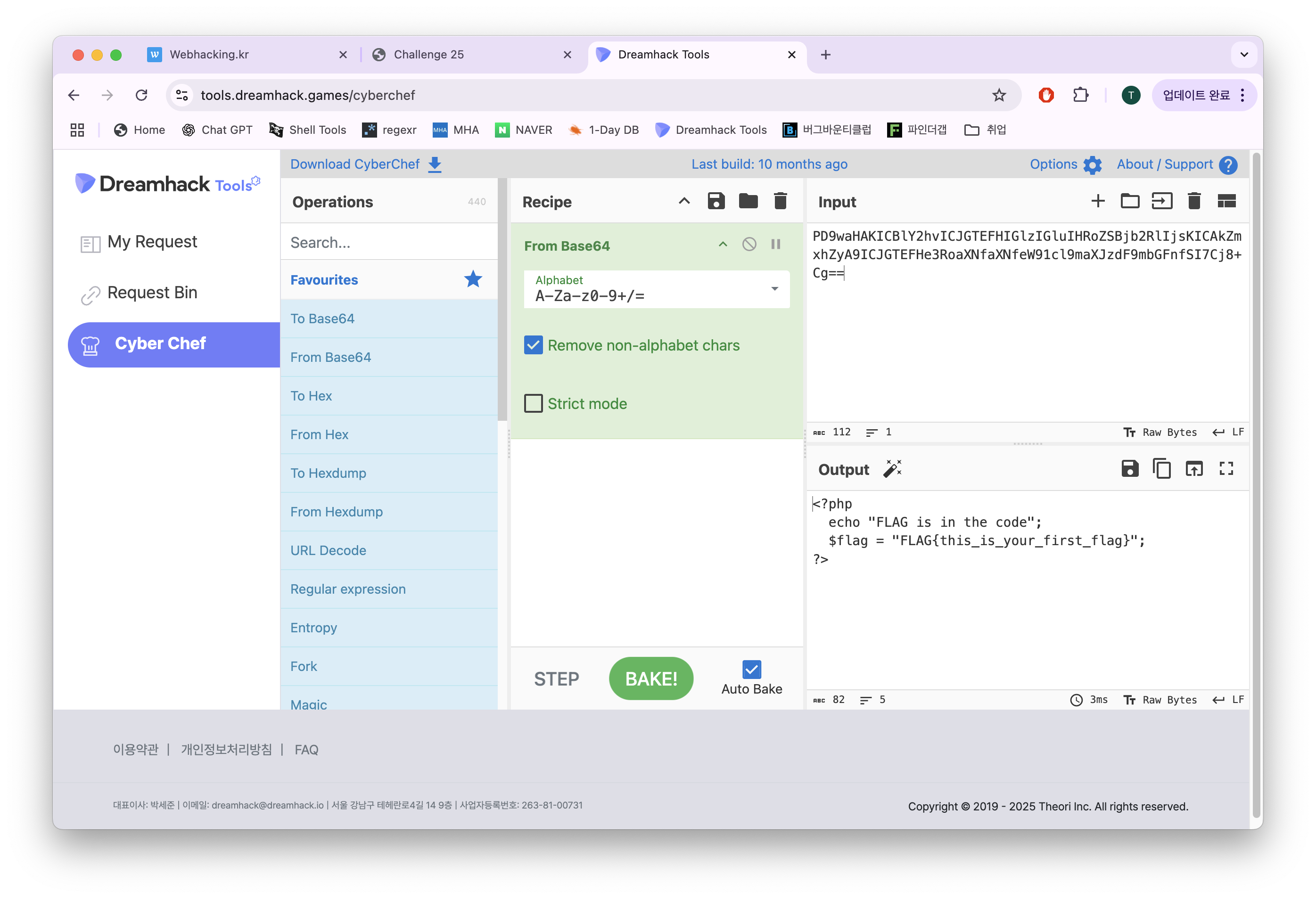Add a new input tab
Image resolution: width=1316 pixels, height=899 pixels.
(1097, 201)
